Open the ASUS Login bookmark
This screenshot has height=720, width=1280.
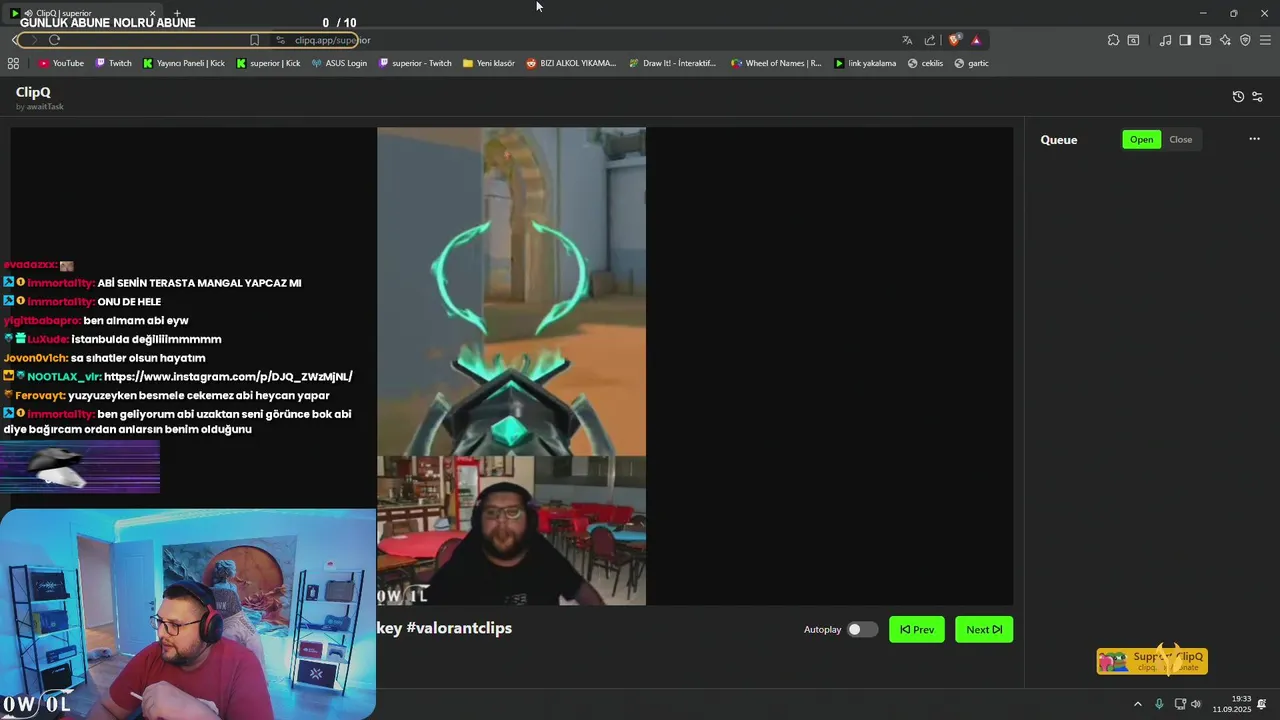339,63
